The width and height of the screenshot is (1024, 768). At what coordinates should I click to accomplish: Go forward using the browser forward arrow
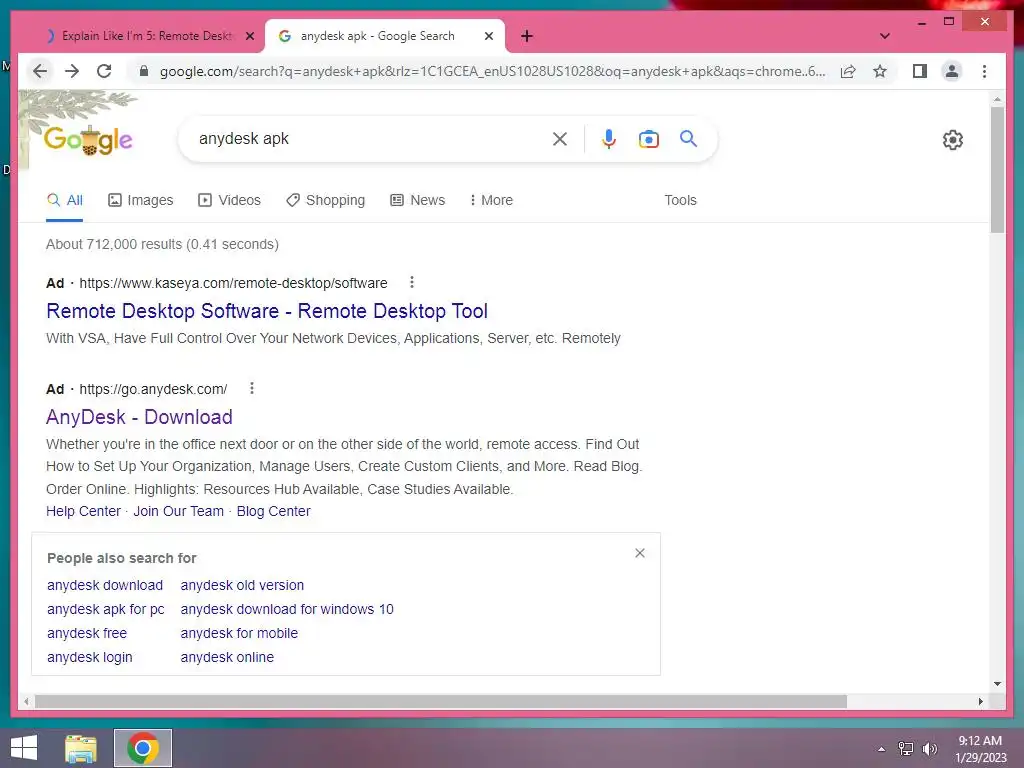click(72, 71)
